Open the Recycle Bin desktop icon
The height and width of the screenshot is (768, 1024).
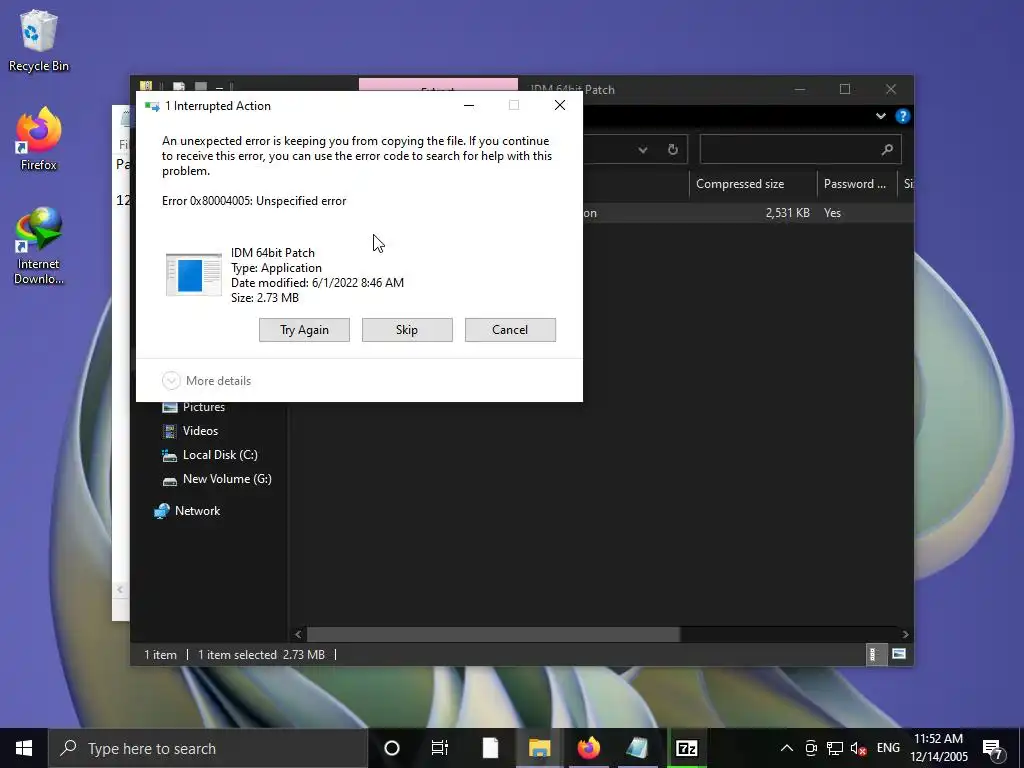(39, 40)
